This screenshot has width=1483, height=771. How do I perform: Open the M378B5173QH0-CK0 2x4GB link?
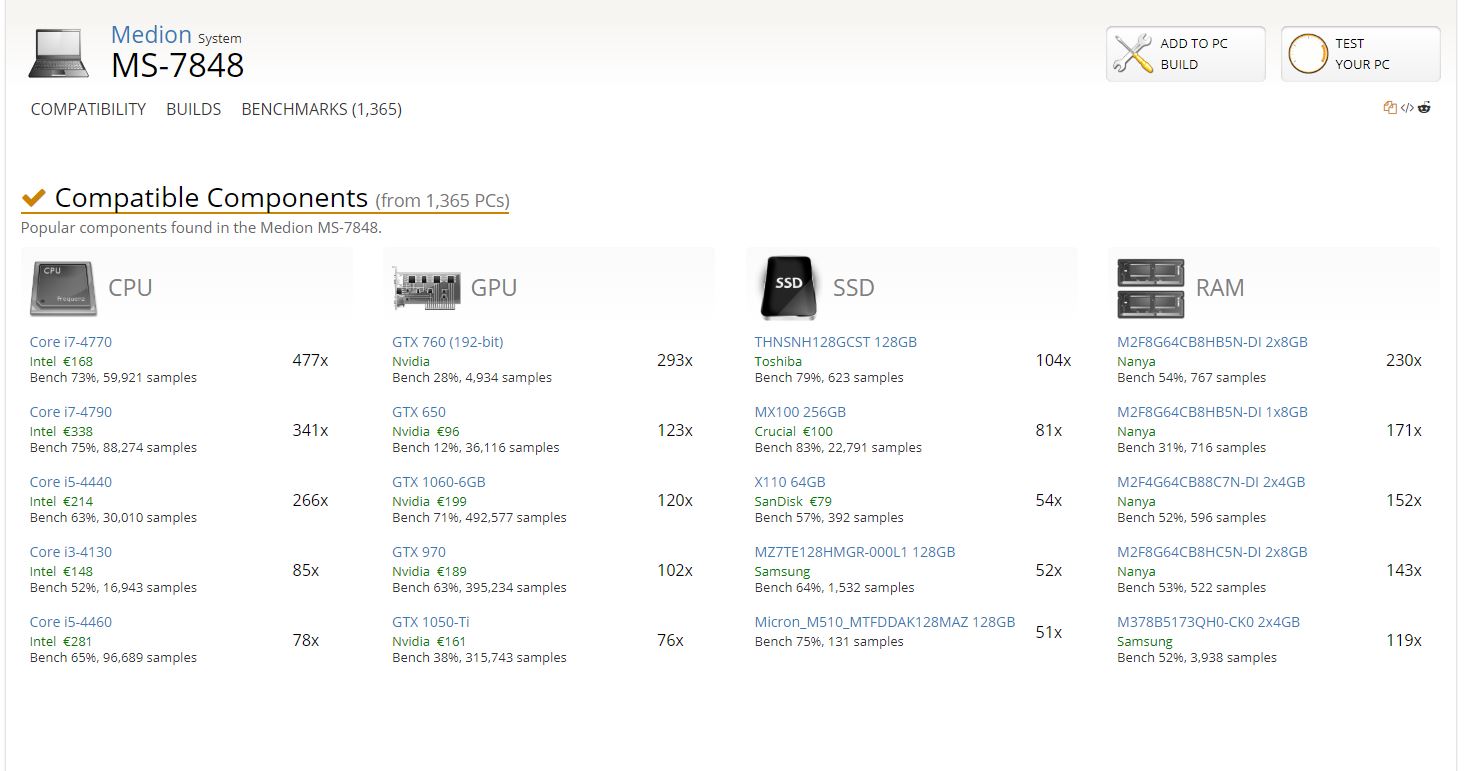(x=1208, y=622)
